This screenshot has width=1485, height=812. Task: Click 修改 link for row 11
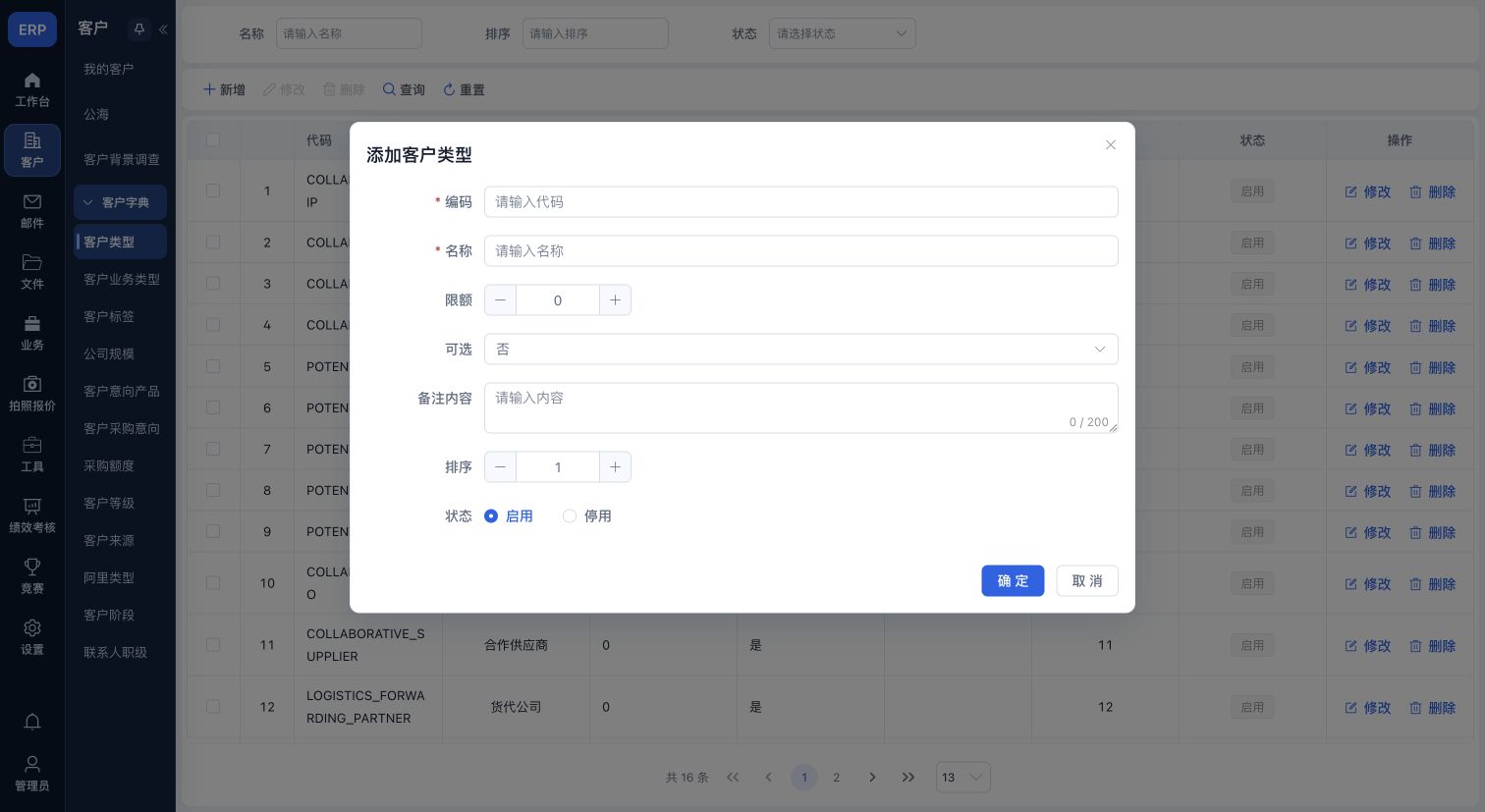(x=1368, y=646)
